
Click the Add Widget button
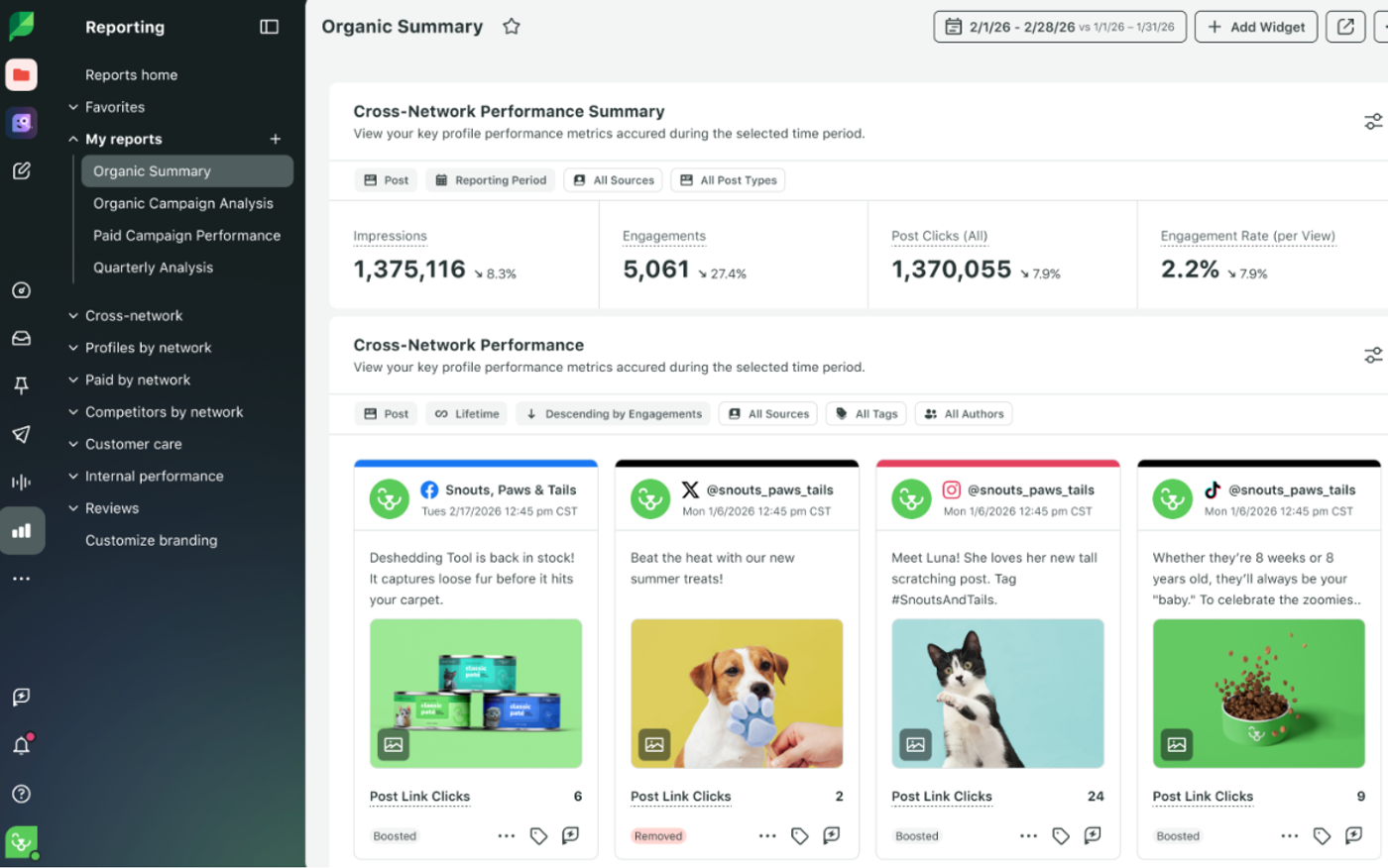[x=1256, y=27]
